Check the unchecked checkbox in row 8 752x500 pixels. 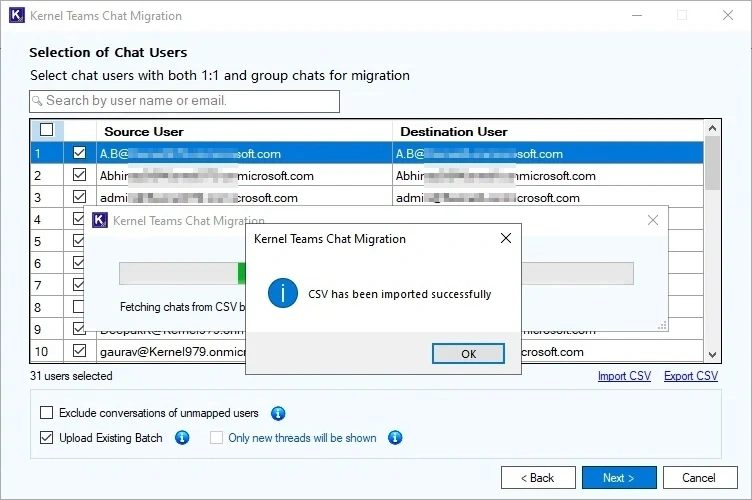pyautogui.click(x=79, y=307)
